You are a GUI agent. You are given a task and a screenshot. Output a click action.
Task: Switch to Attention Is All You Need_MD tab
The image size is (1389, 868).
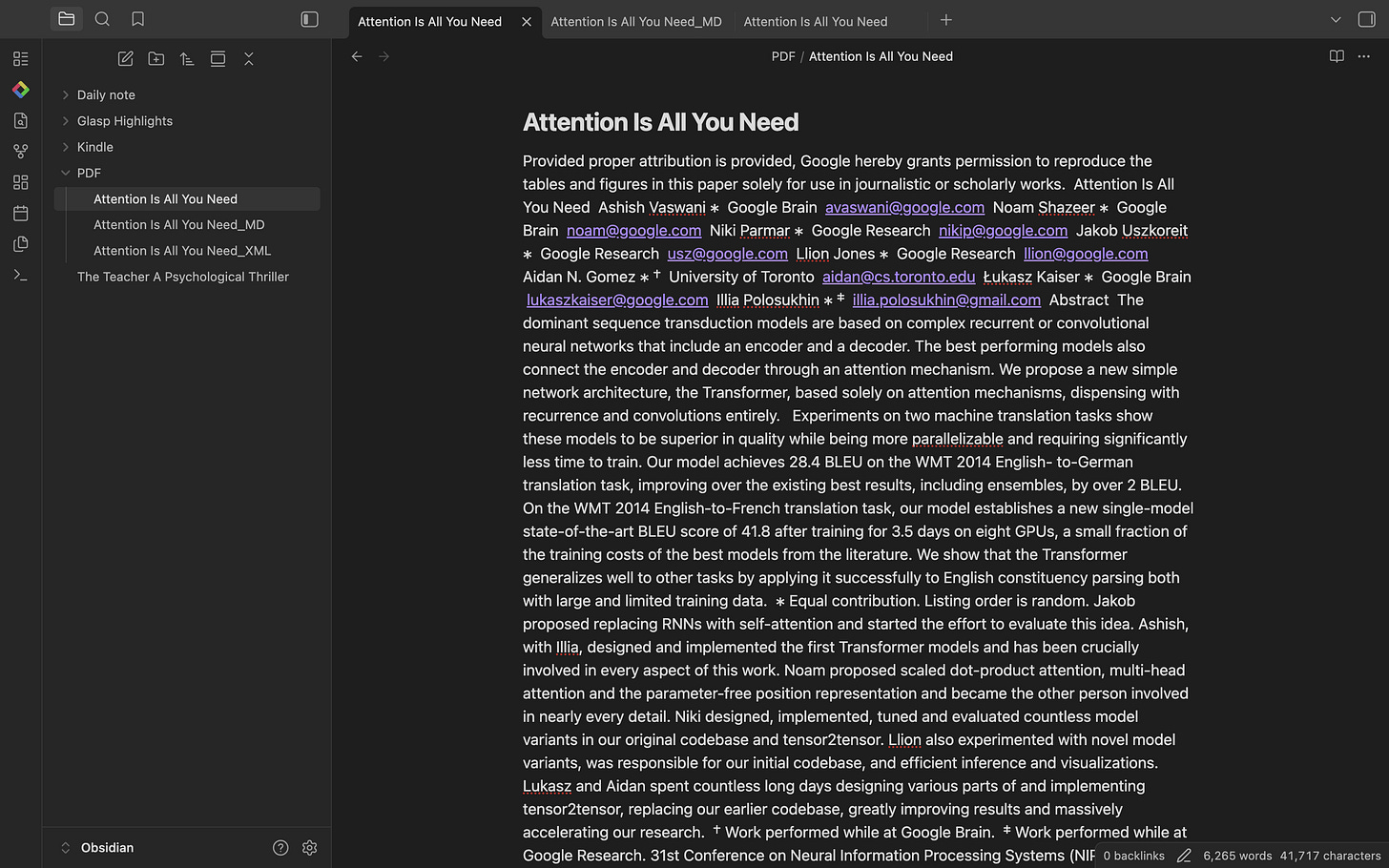[636, 22]
